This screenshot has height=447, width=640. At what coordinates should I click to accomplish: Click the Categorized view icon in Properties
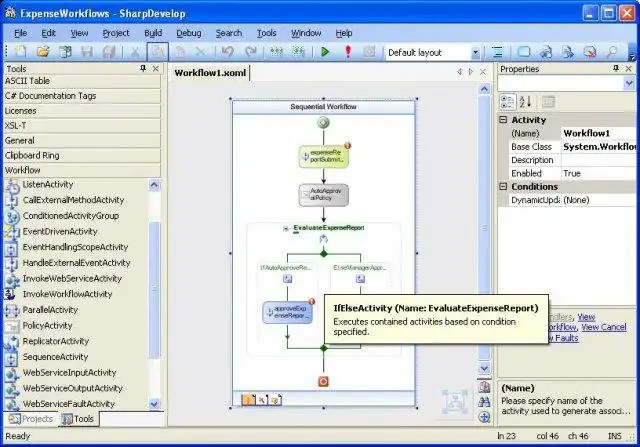coord(507,102)
